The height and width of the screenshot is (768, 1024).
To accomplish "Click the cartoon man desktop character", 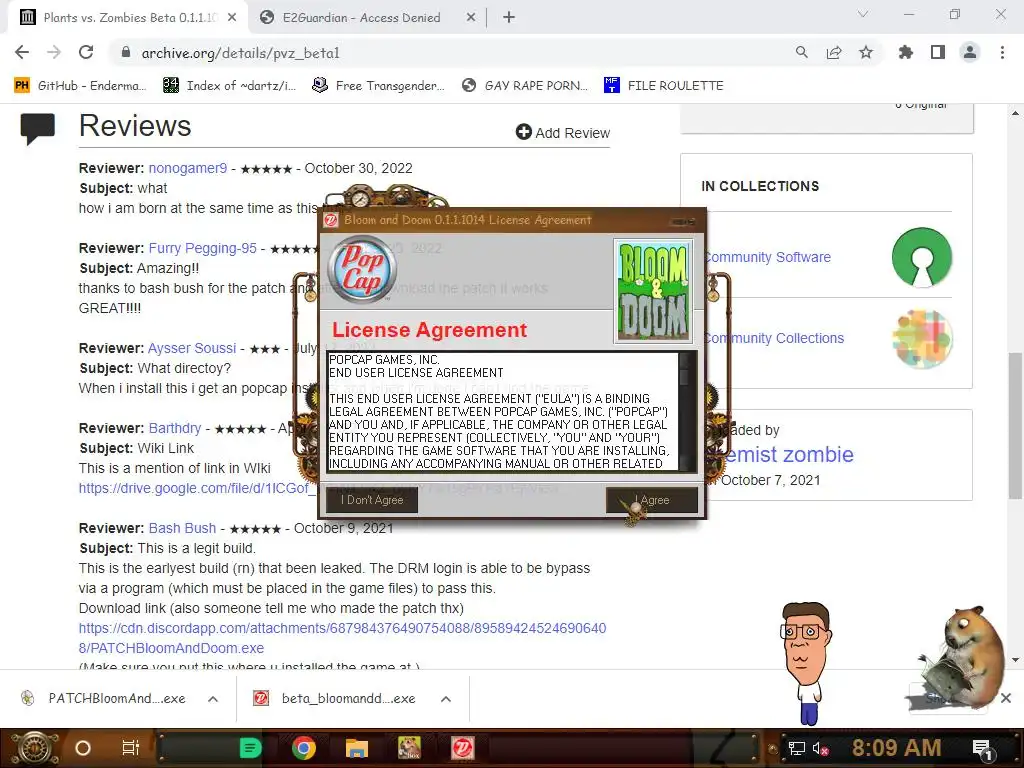I will 806,663.
